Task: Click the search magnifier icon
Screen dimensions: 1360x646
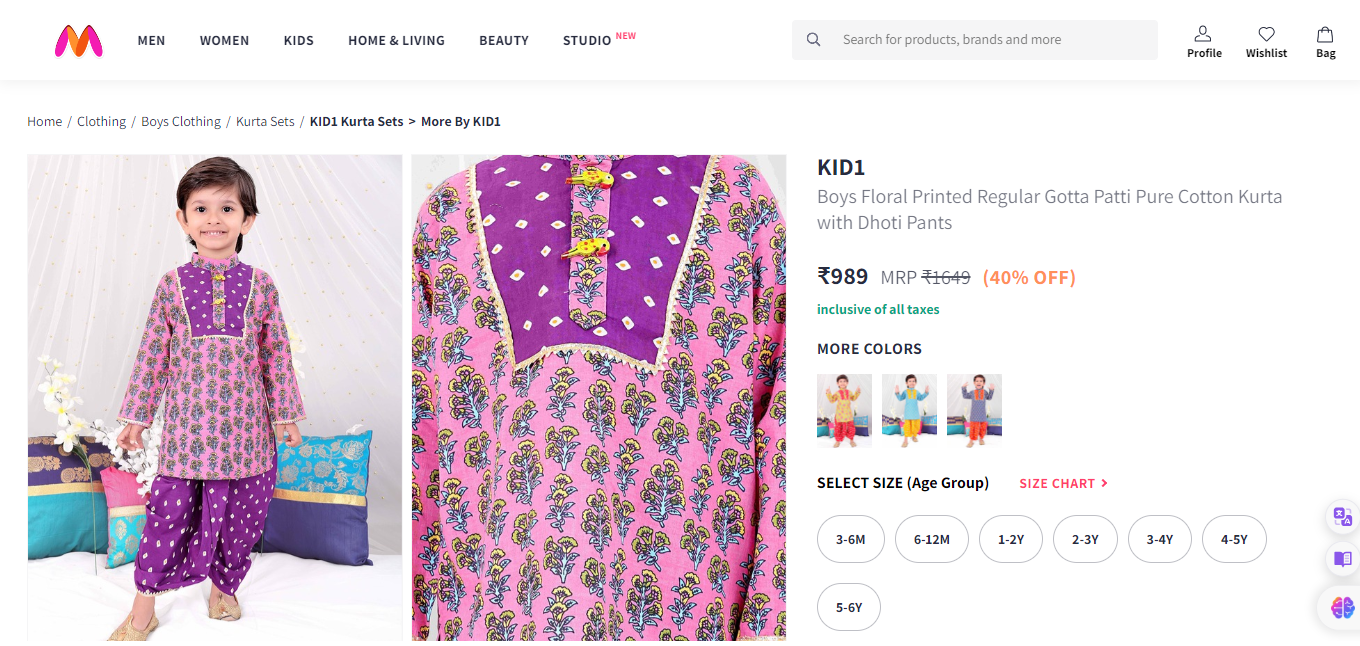Action: pyautogui.click(x=814, y=40)
